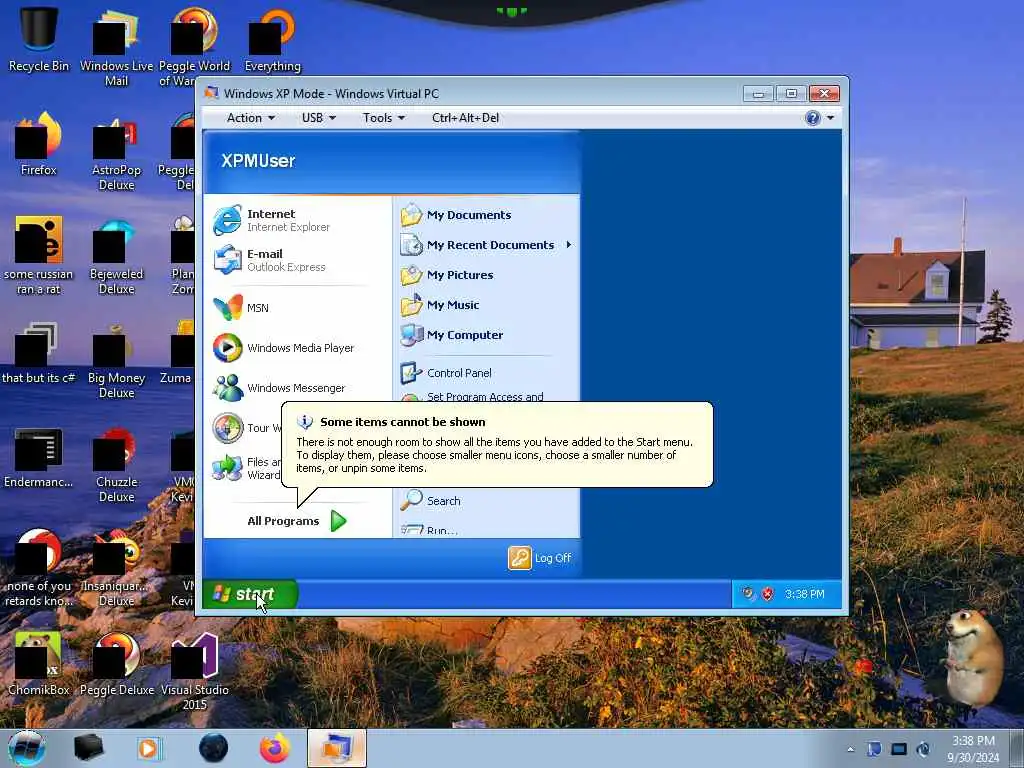Start Windows Media Player in XP menu
The image size is (1024, 768).
pyautogui.click(x=297, y=348)
